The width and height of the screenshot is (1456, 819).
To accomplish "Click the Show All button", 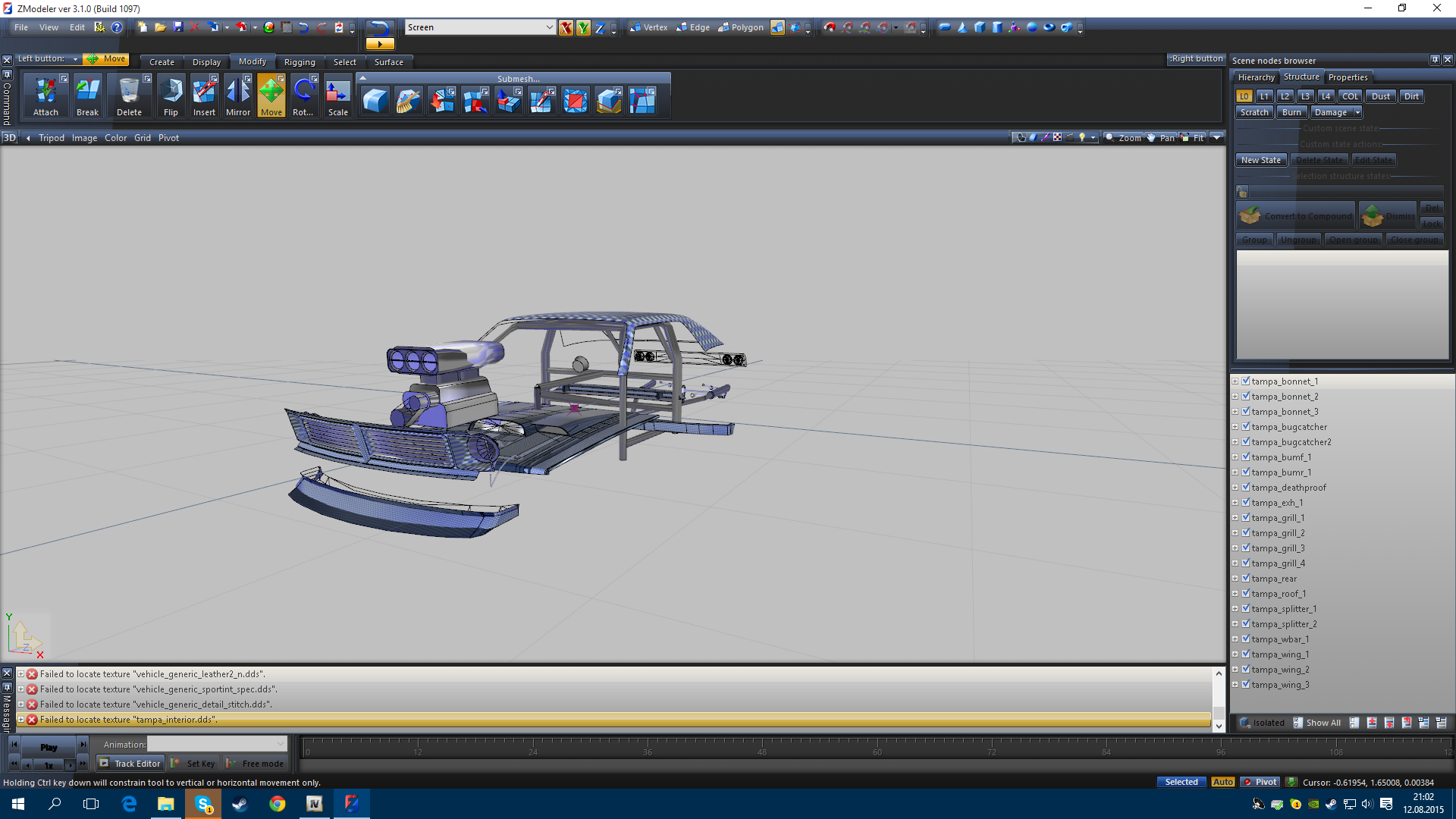I will pyautogui.click(x=1316, y=723).
